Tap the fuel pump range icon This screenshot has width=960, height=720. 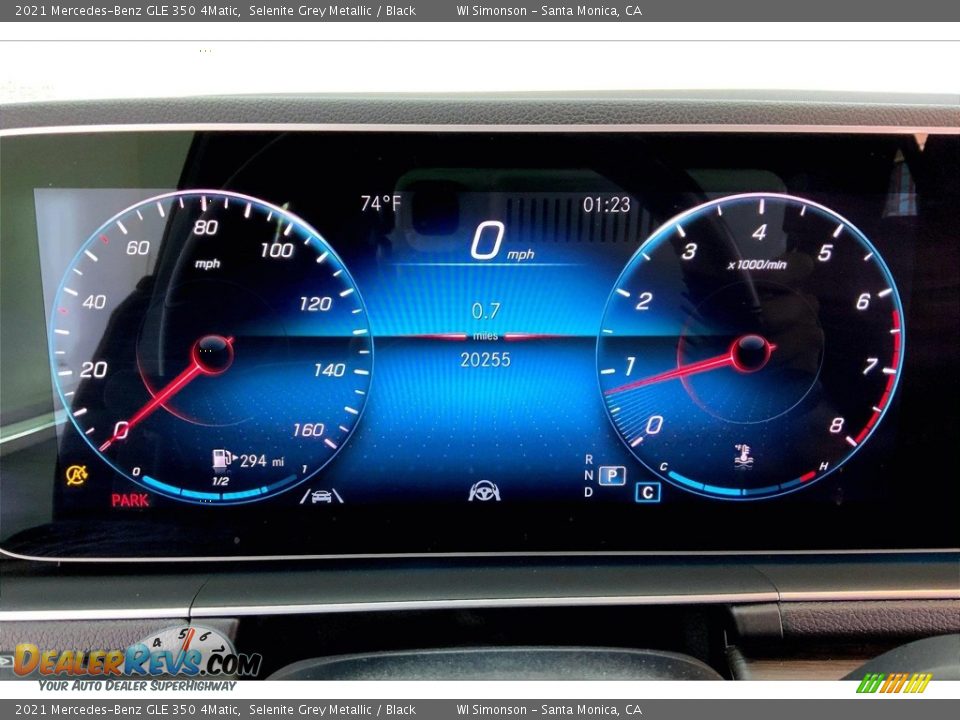pyautogui.click(x=223, y=459)
